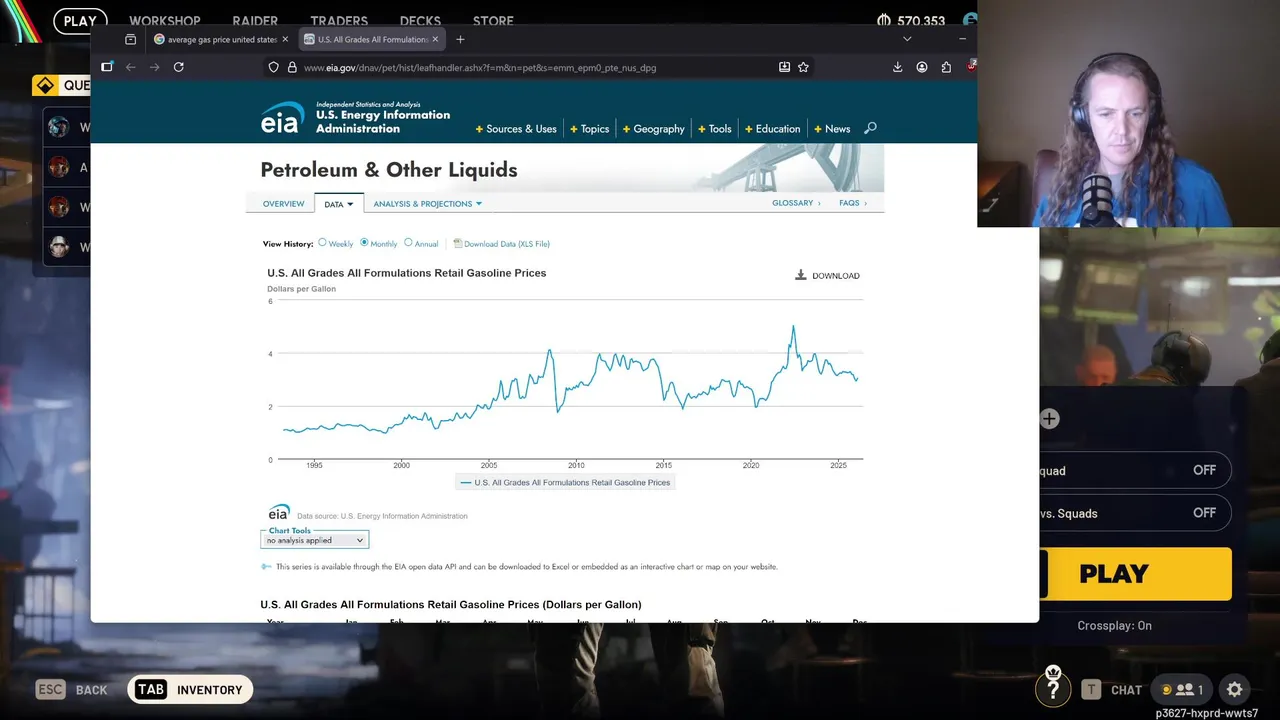This screenshot has height=720, width=1280.
Task: Open the Chart Tools 'no analysis applied' dropdown
Action: tap(314, 540)
